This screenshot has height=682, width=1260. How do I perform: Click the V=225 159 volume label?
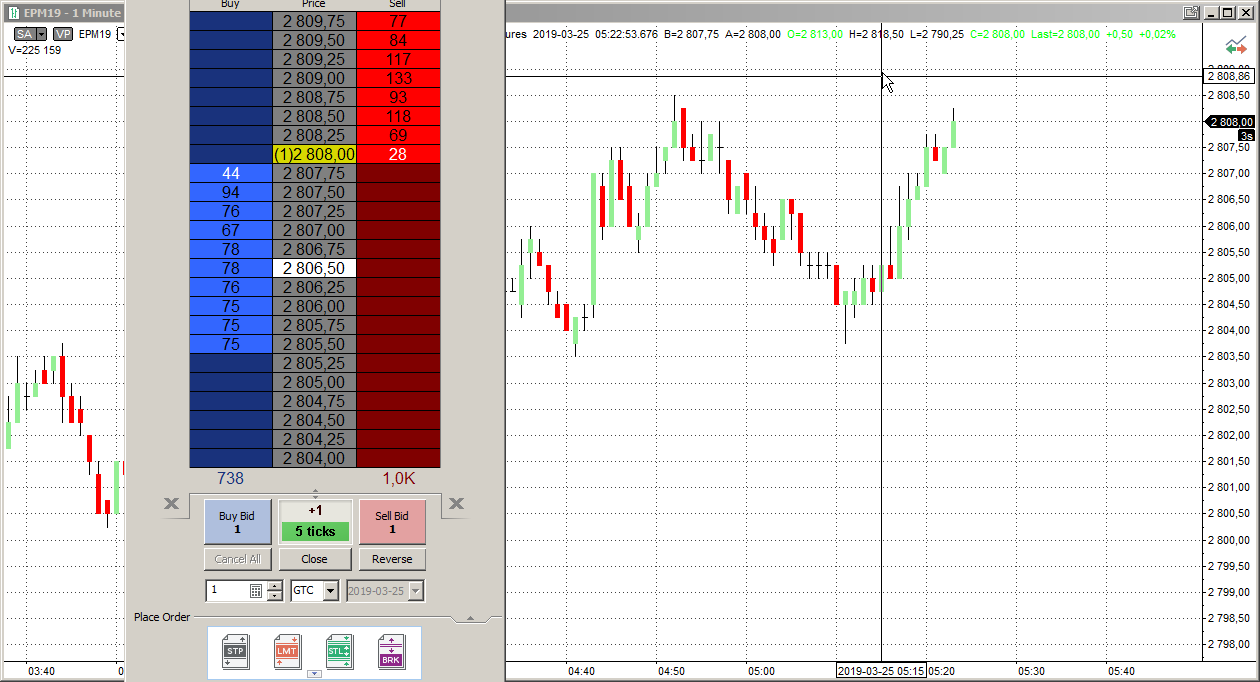click(35, 50)
